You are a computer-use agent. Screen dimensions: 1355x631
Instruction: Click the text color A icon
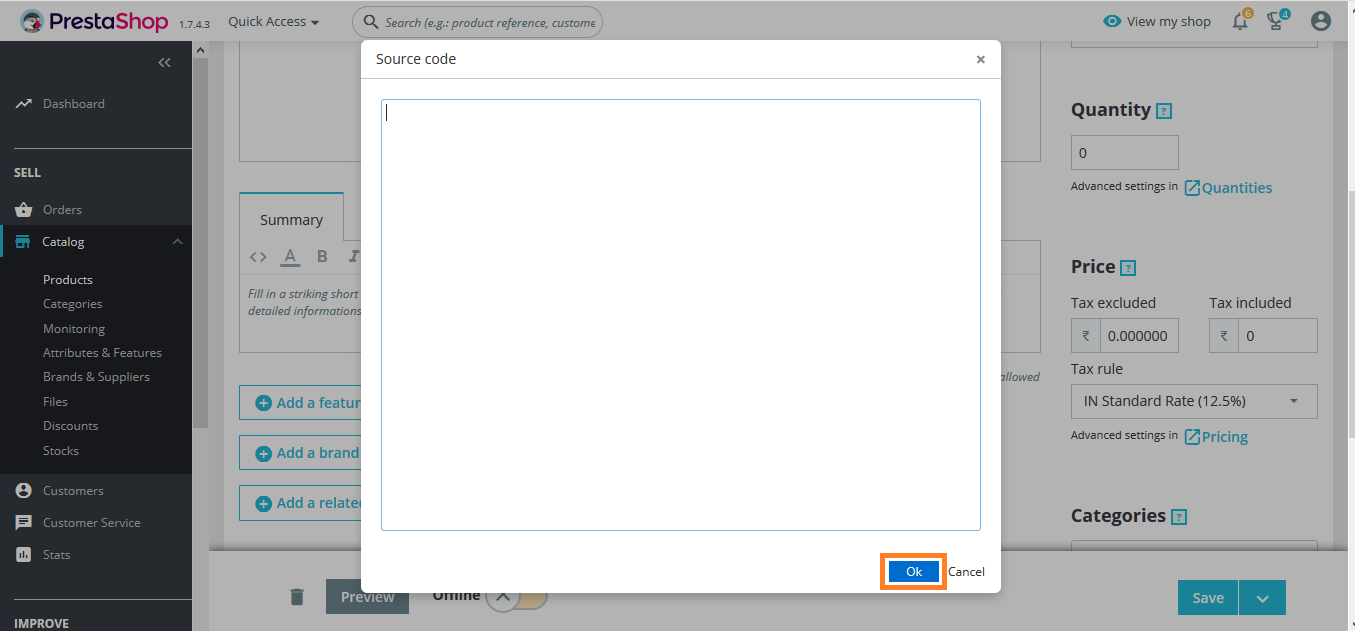pyautogui.click(x=290, y=257)
